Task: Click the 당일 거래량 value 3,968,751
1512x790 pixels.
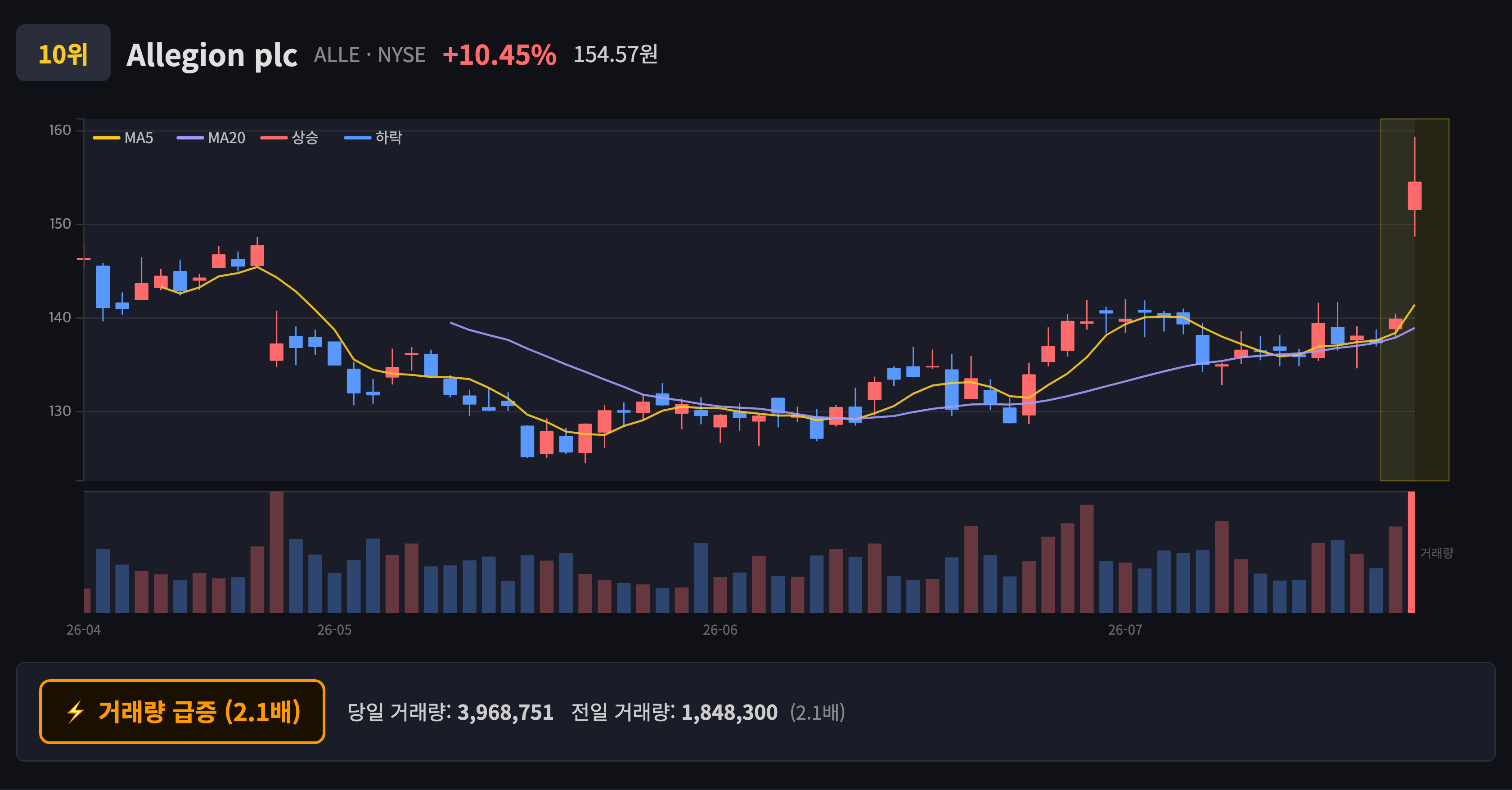Action: [x=505, y=713]
